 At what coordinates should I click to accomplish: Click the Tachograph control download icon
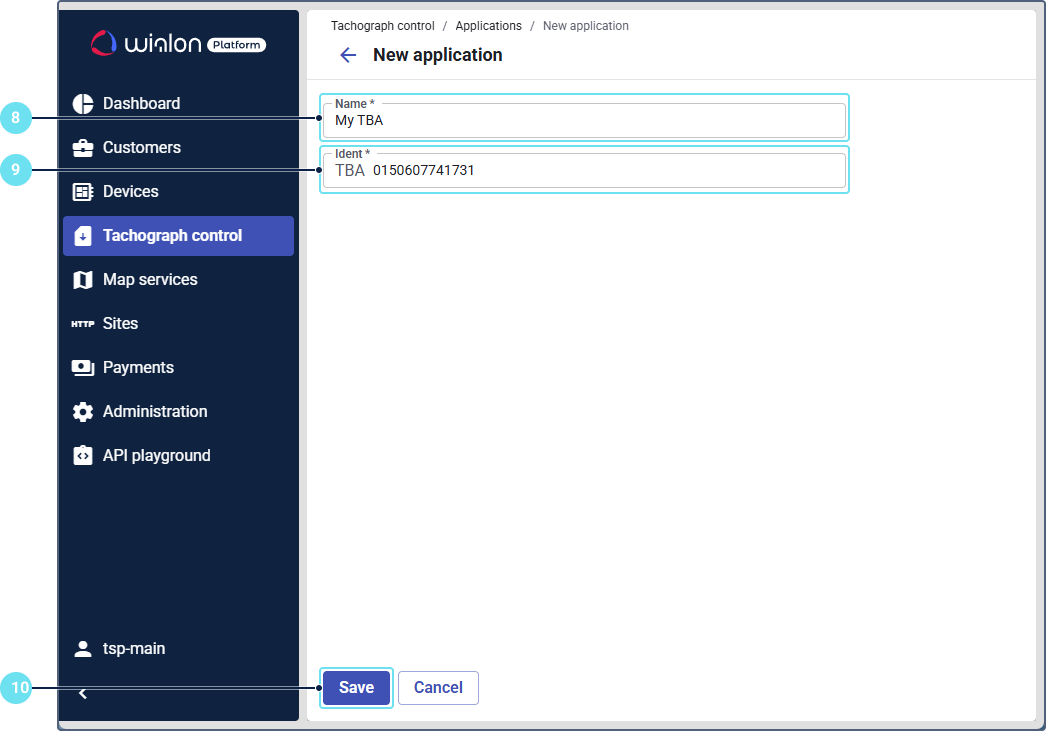(83, 236)
